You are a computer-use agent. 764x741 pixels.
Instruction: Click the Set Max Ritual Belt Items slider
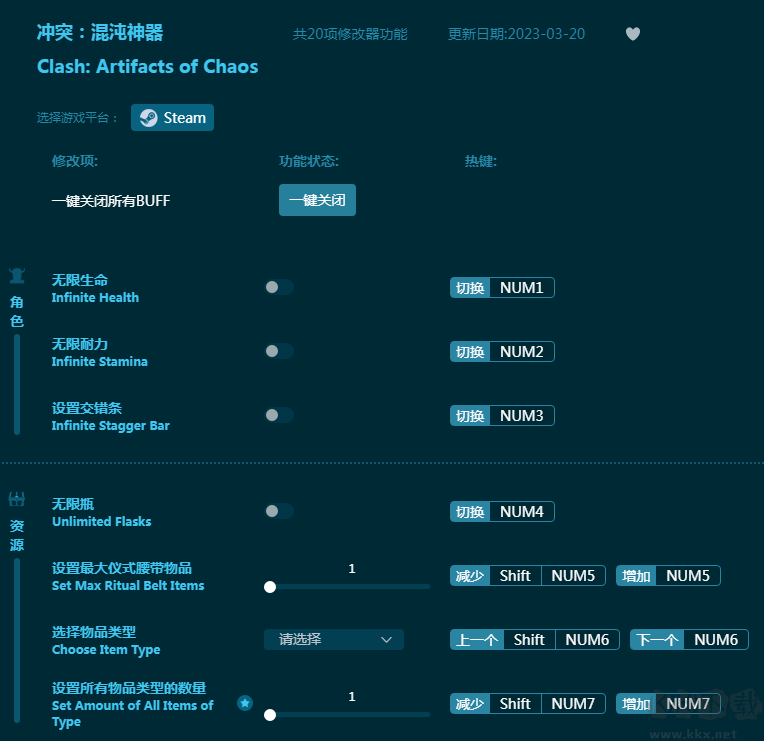click(348, 587)
